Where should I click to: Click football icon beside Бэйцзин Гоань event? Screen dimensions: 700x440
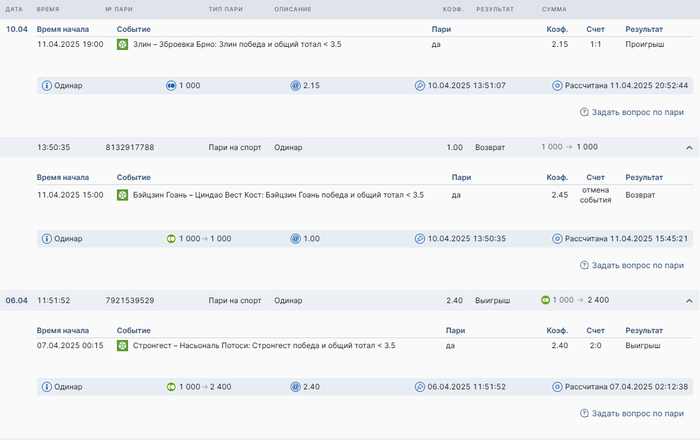click(122, 195)
